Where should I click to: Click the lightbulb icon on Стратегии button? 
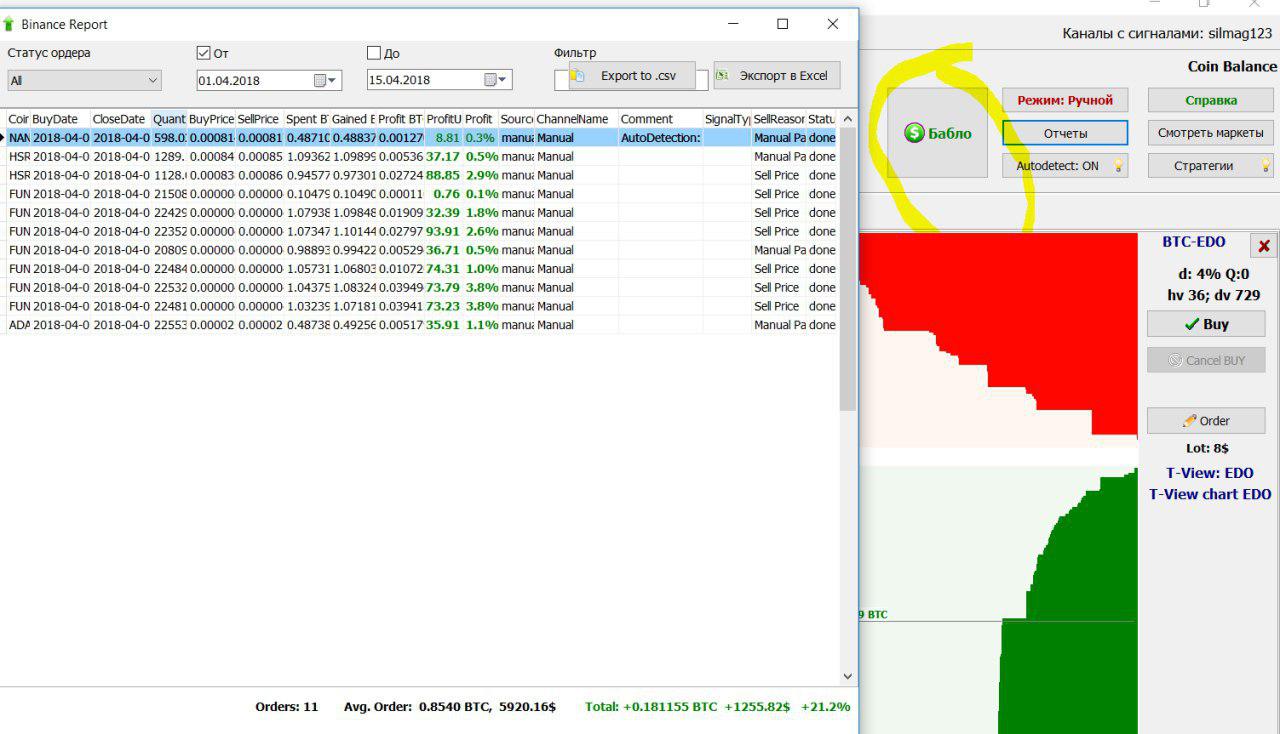click(x=1265, y=165)
